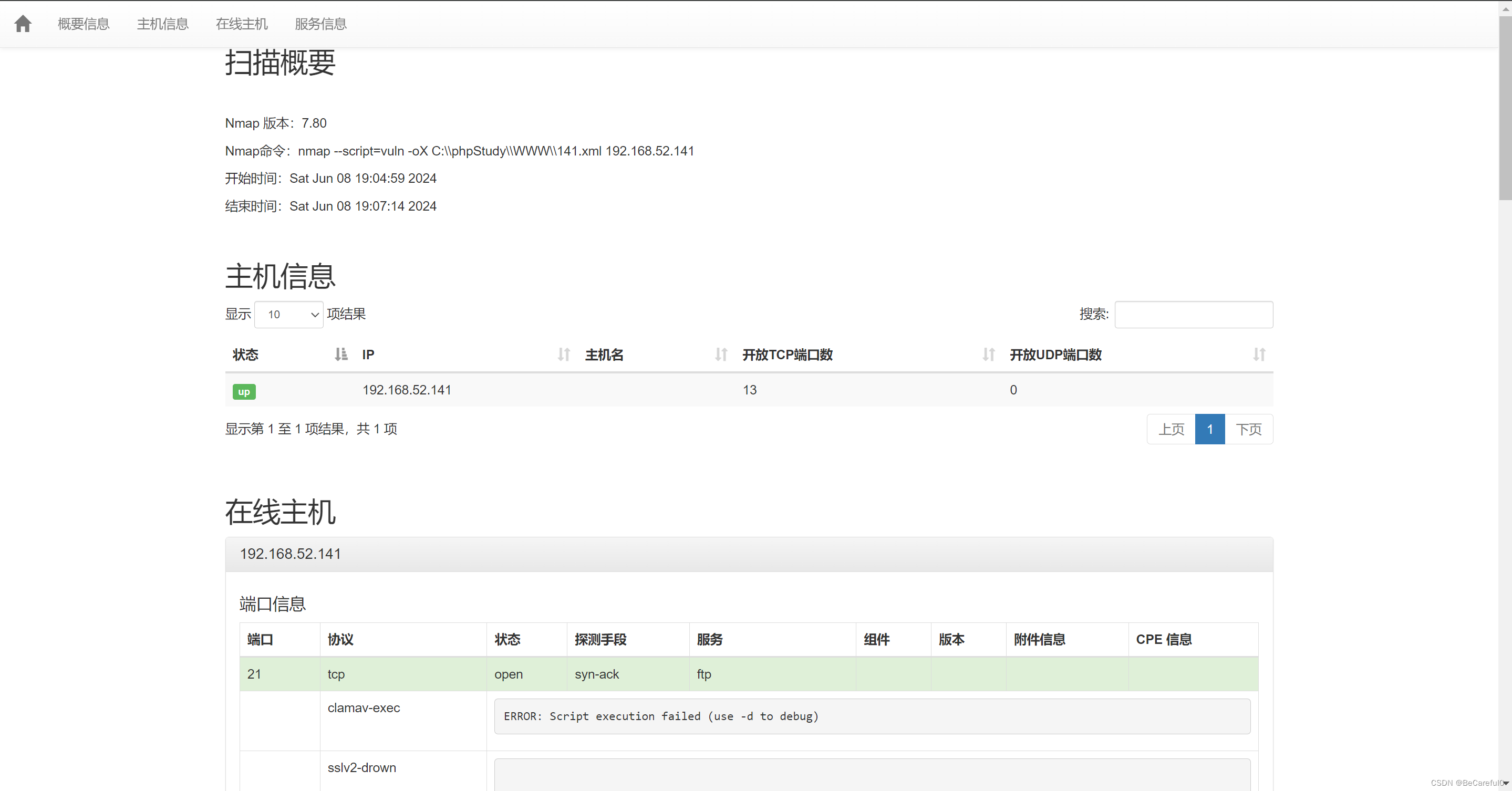The image size is (1512, 791).
Task: Focus the 搜索 input field
Action: click(1193, 315)
